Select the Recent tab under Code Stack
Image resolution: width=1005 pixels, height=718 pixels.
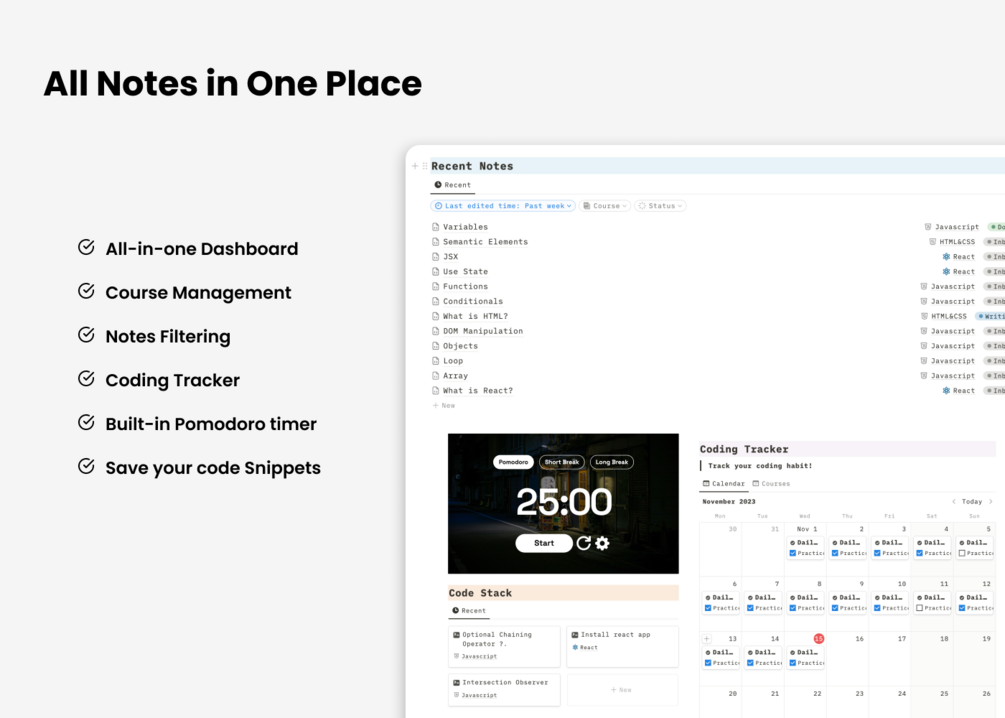point(469,610)
